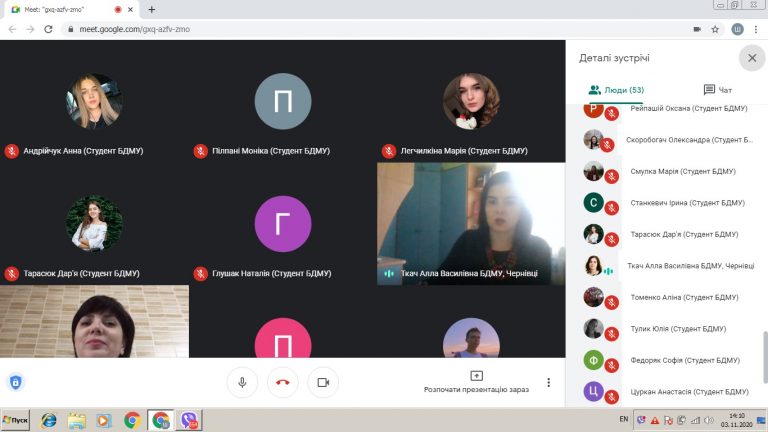Viewport: 768px width, 432px height.
Task: Switch to the Люди (53) tab
Action: coord(616,90)
